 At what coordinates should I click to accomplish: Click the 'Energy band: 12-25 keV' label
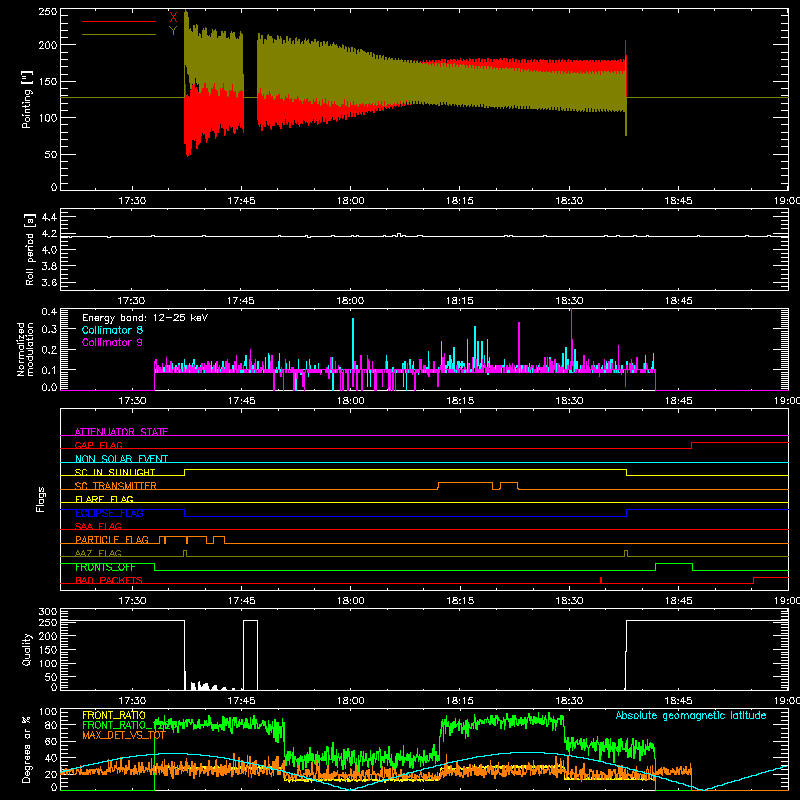click(x=145, y=318)
